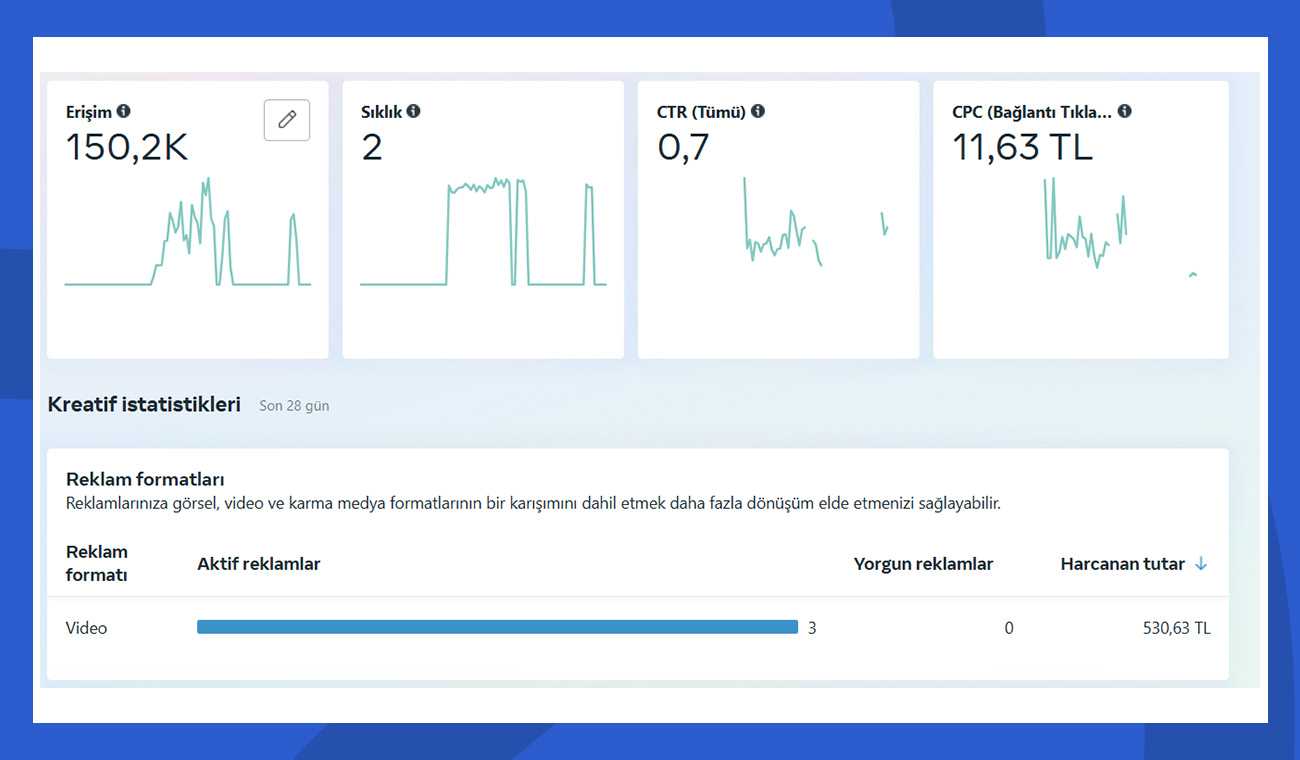The height and width of the screenshot is (760, 1300).
Task: Open the info tooltip beside Sıklık
Action: pos(413,112)
